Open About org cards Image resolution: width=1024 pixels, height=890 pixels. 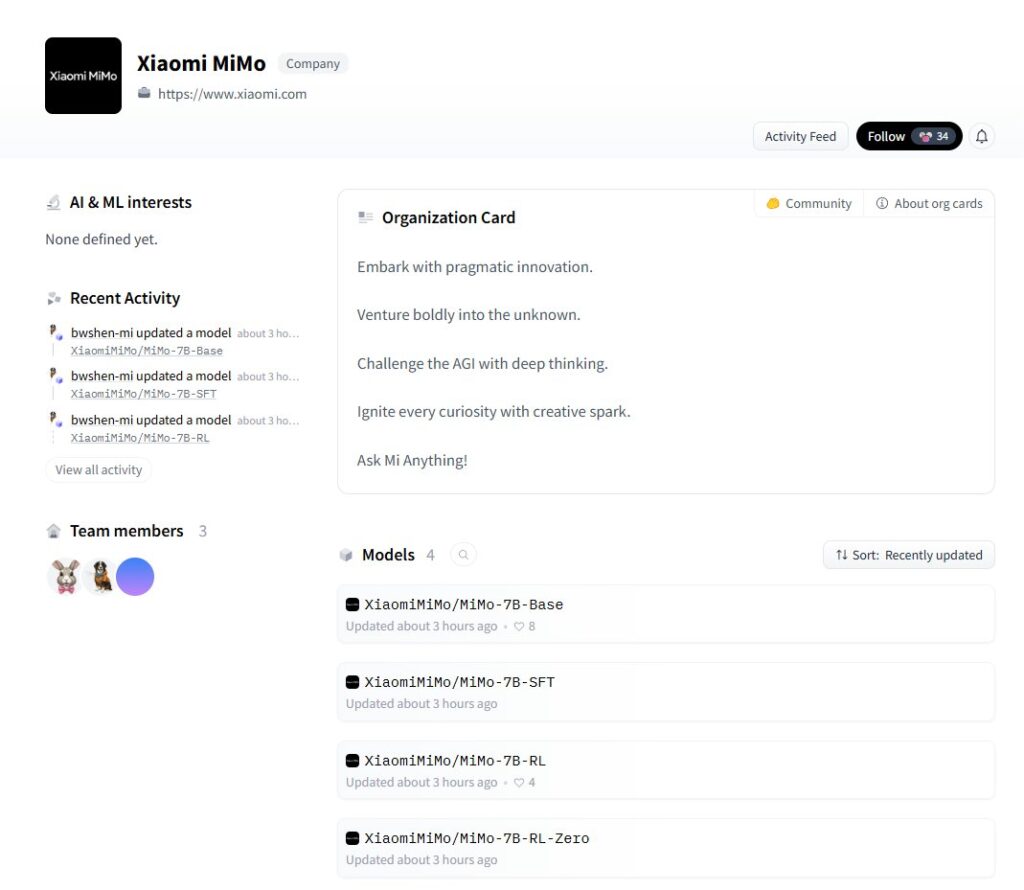point(929,203)
